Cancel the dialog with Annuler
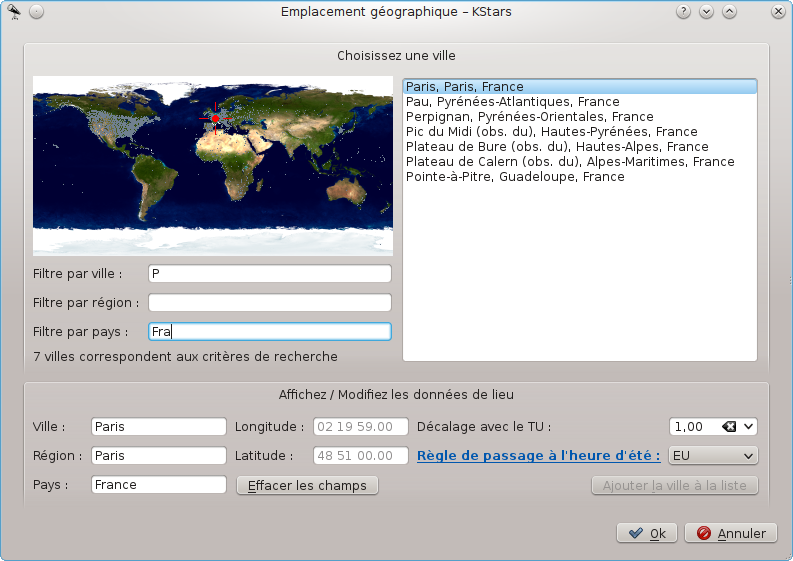Image resolution: width=793 pixels, height=561 pixels. [x=731, y=534]
